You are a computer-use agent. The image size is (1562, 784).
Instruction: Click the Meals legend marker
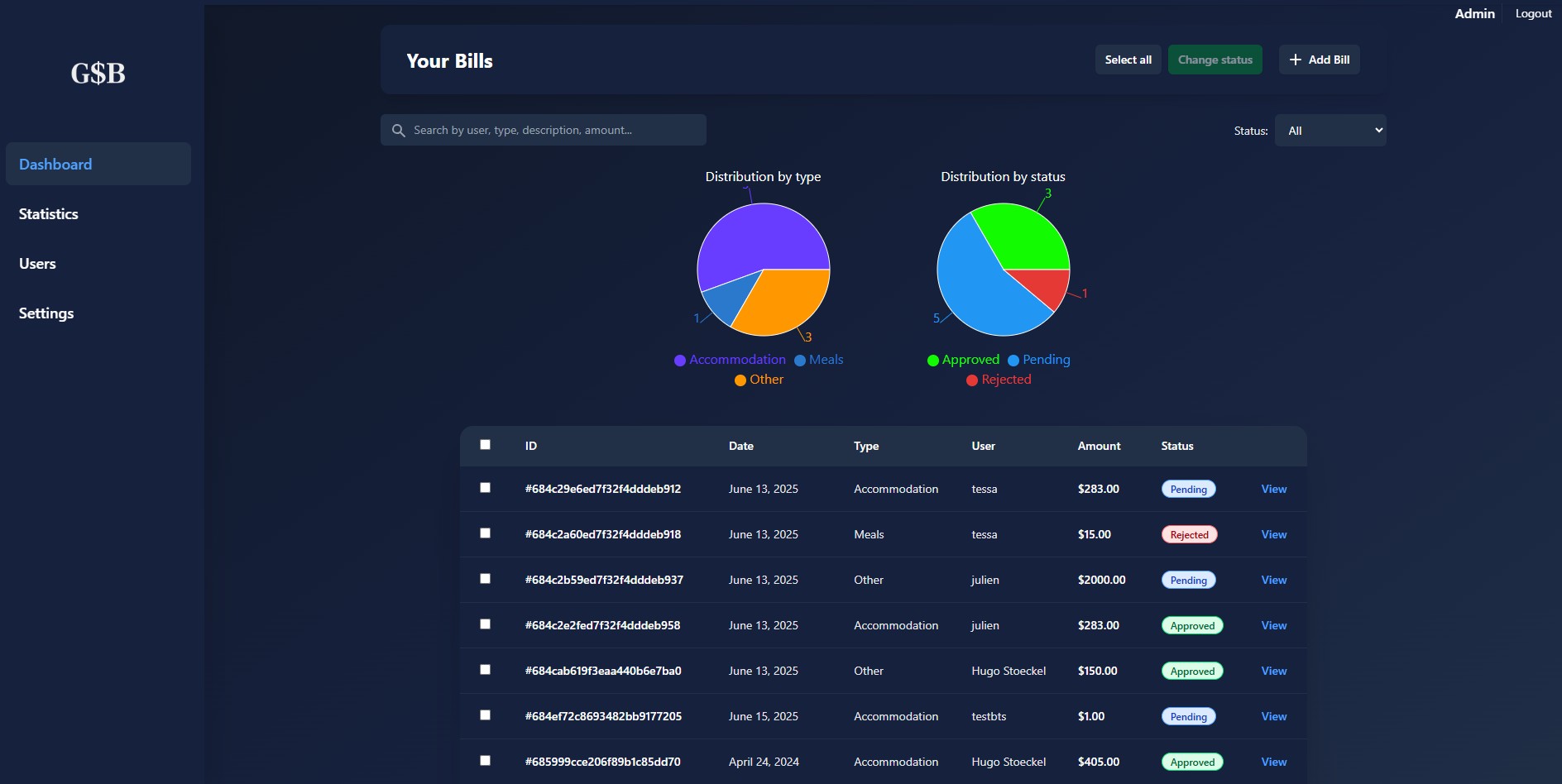pos(800,361)
